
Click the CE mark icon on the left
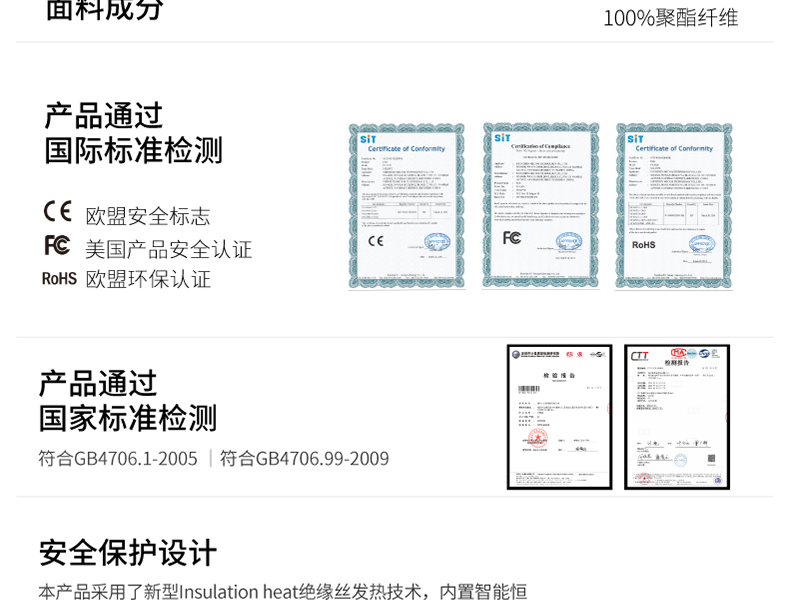coord(58,212)
